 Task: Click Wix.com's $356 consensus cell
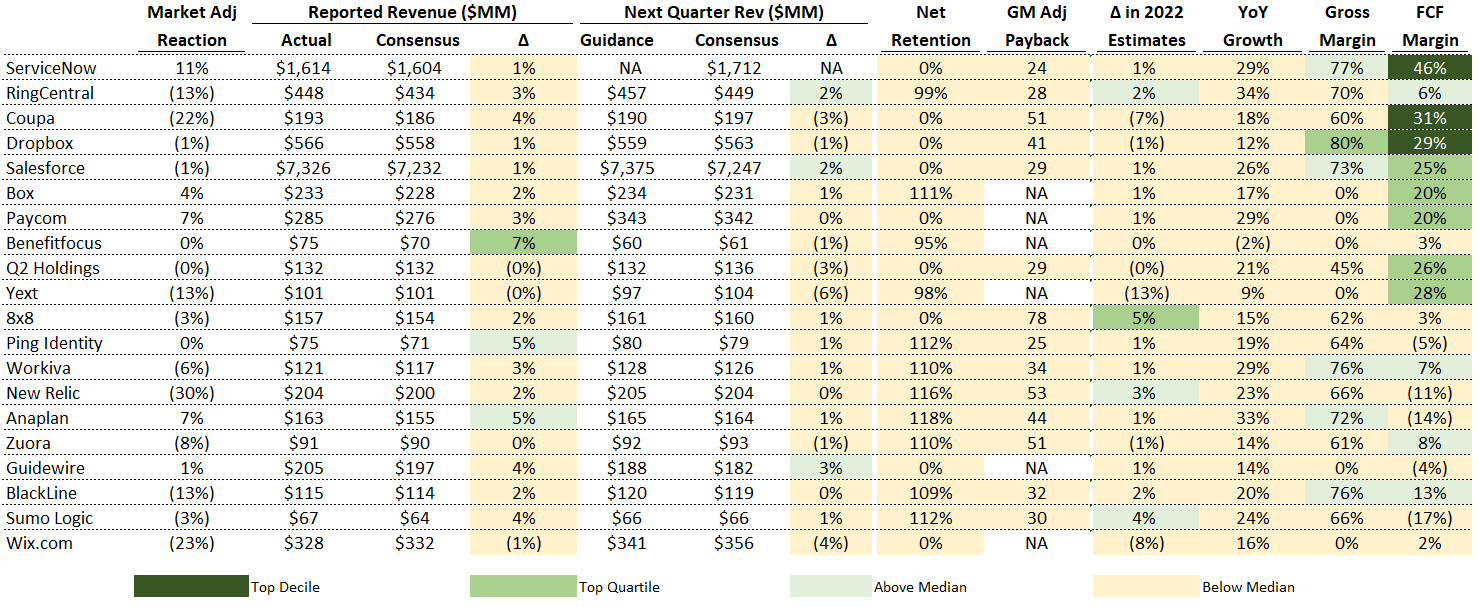[x=738, y=543]
